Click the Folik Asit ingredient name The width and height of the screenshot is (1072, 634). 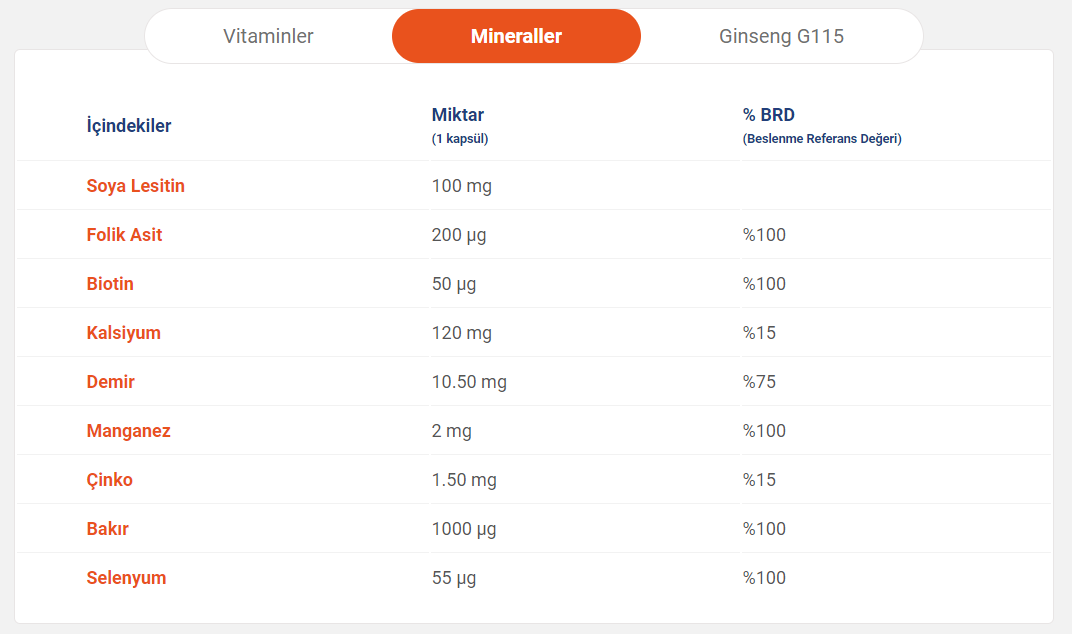click(x=124, y=235)
